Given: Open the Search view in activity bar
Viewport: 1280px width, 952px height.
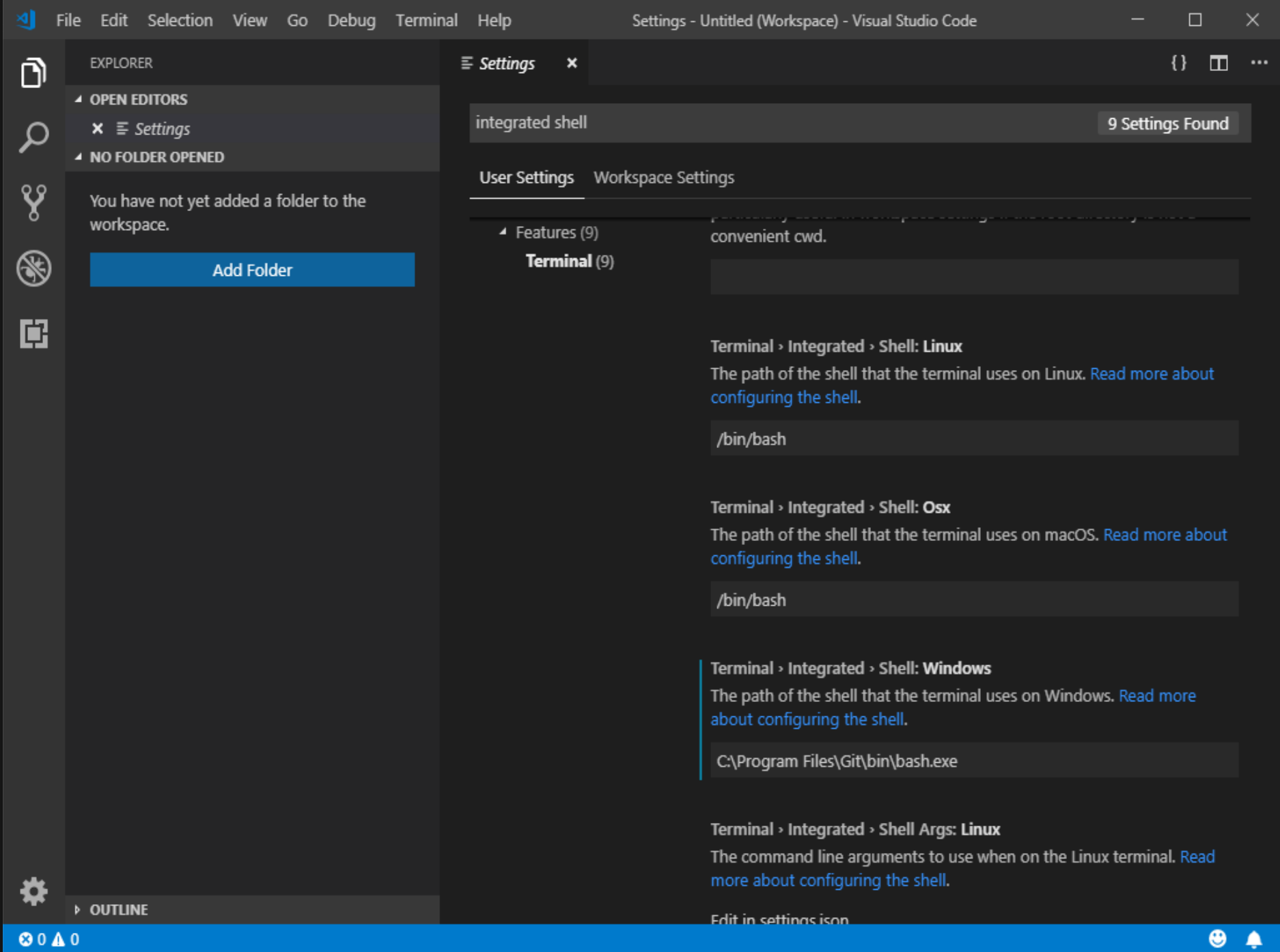Looking at the screenshot, I should pyautogui.click(x=33, y=137).
